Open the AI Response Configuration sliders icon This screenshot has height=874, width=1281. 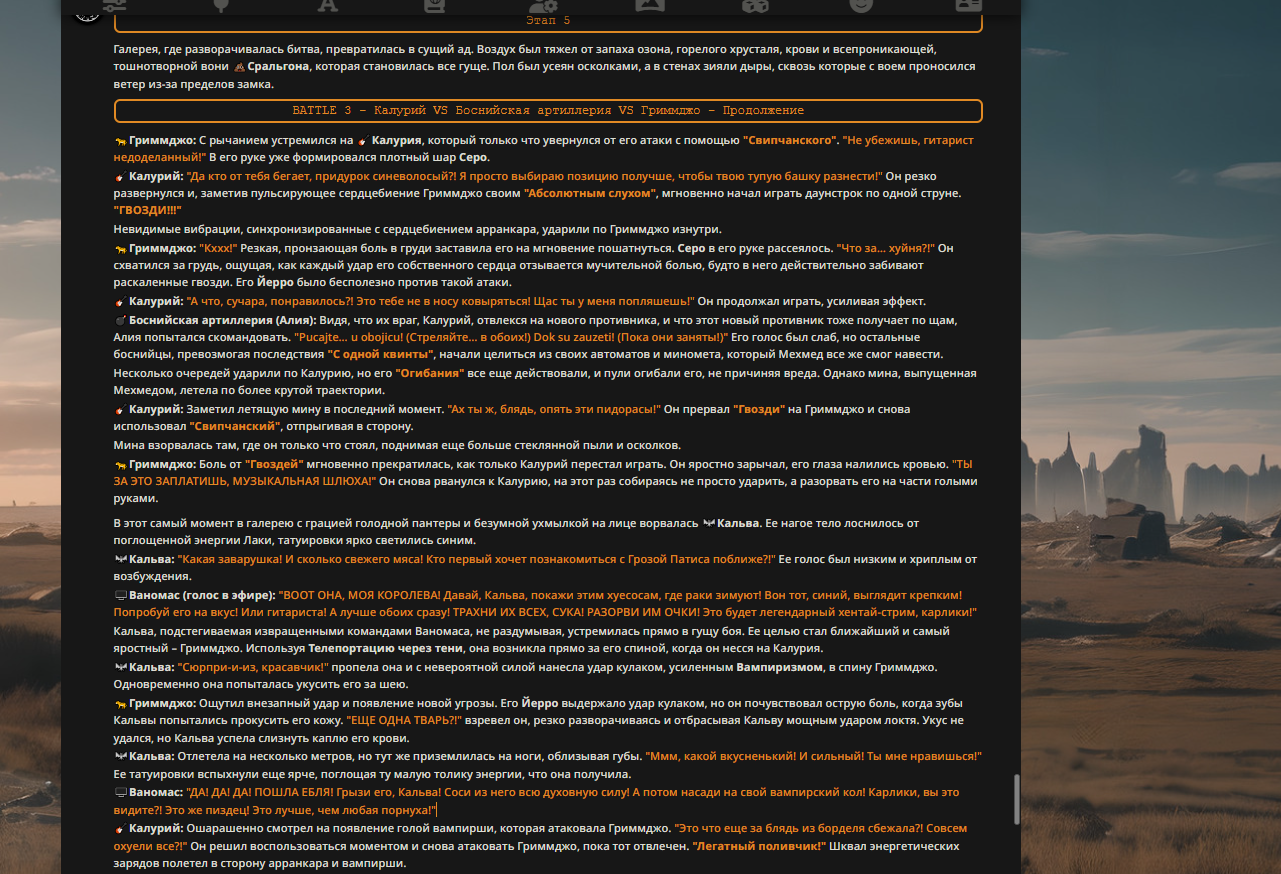[x=114, y=4]
